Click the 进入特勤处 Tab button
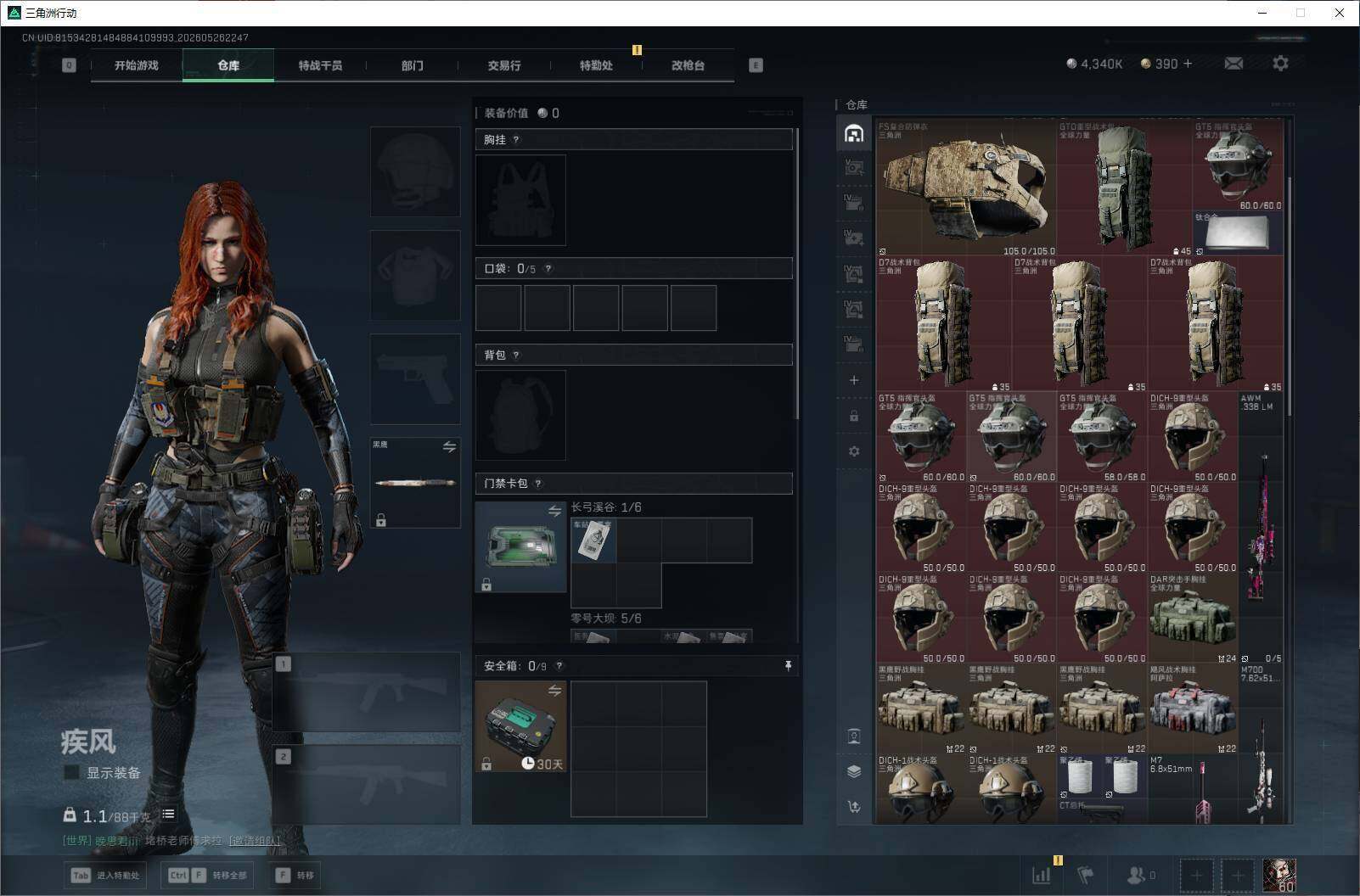This screenshot has width=1360, height=896. [x=105, y=875]
